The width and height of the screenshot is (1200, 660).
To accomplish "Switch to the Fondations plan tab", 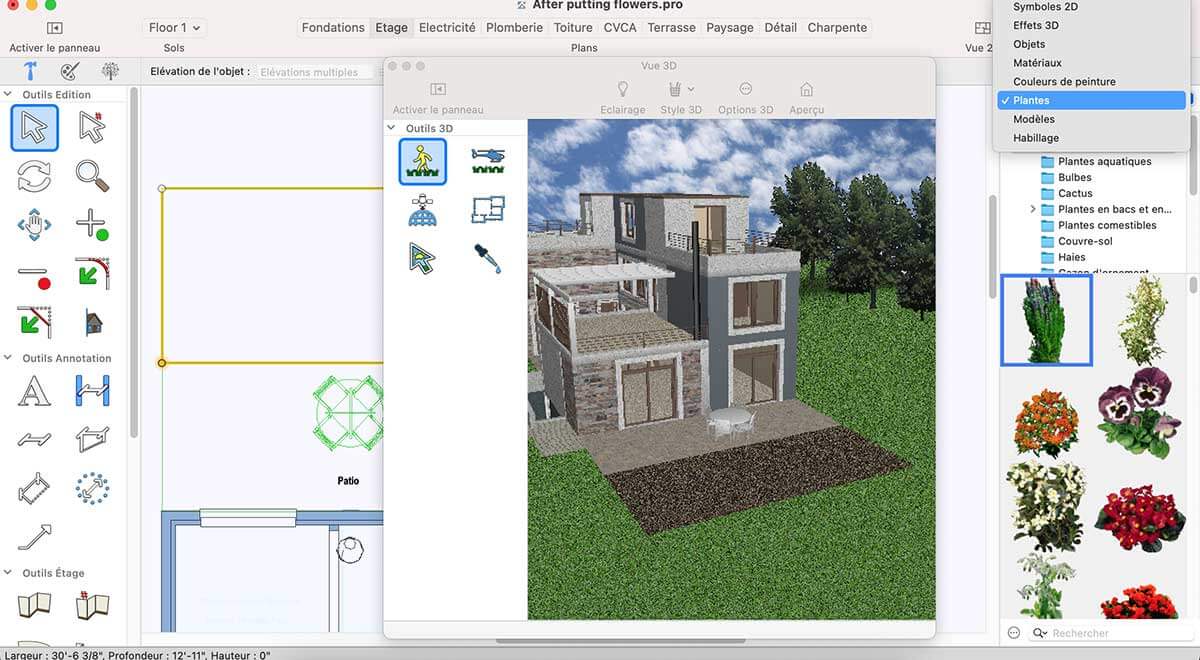I will [x=335, y=28].
